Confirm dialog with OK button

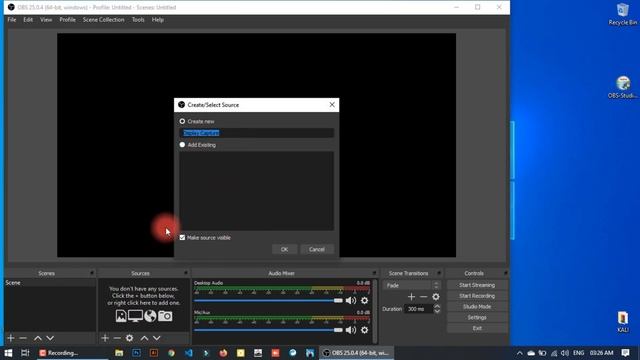point(284,249)
